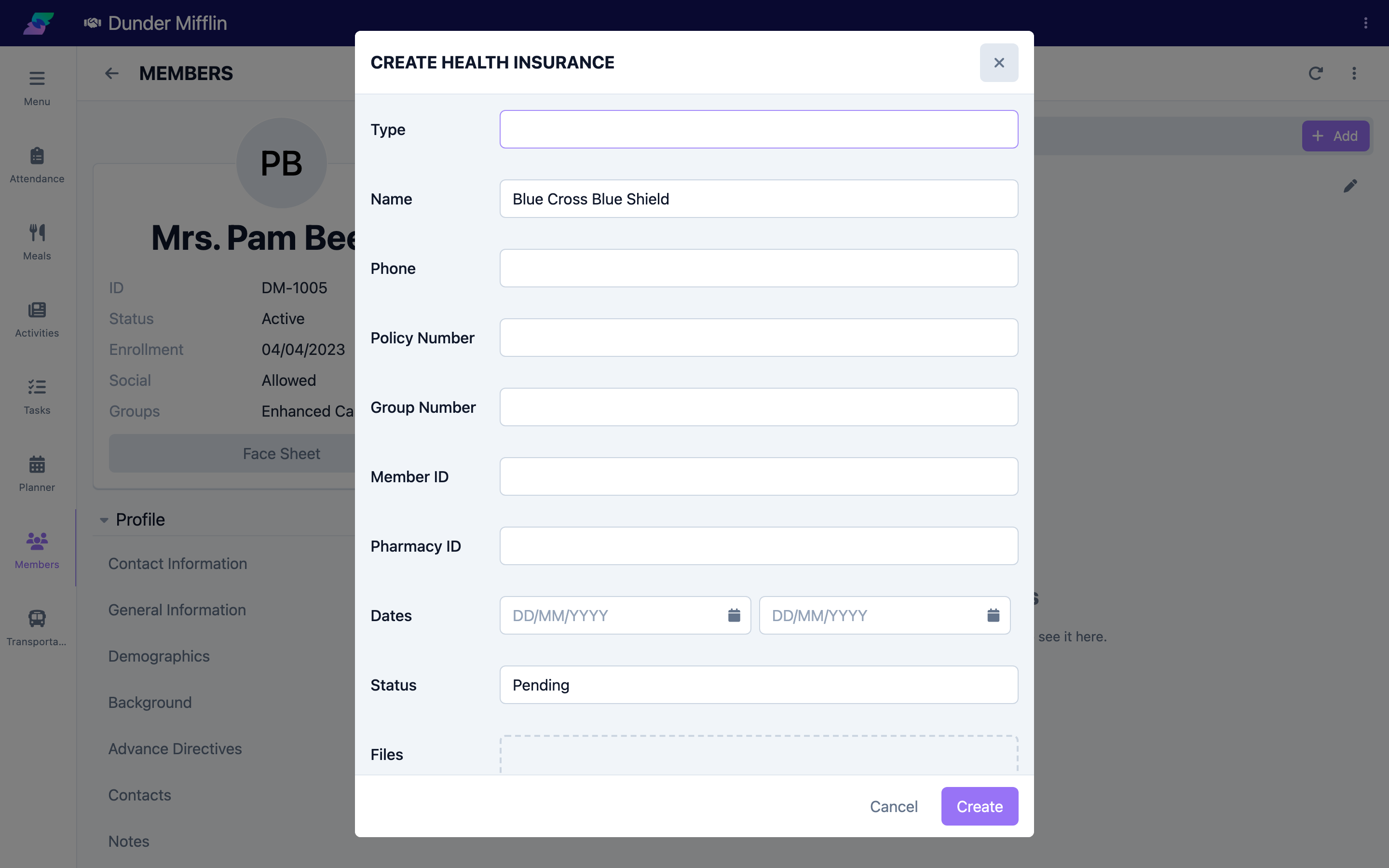This screenshot has height=868, width=1389.
Task: Open the Face Sheet button
Action: pyautogui.click(x=232, y=453)
